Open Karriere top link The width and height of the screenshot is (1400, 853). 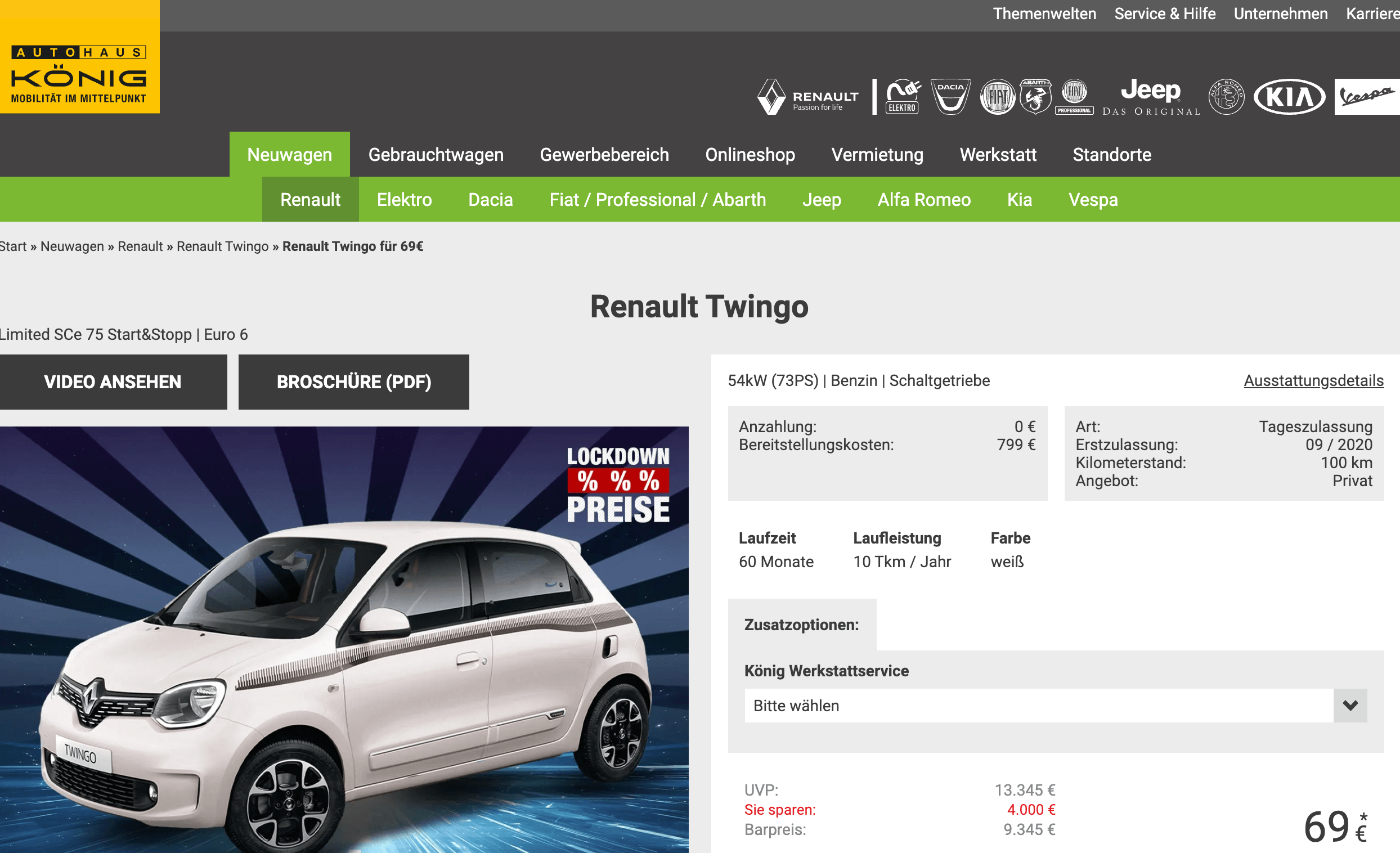[x=1373, y=14]
